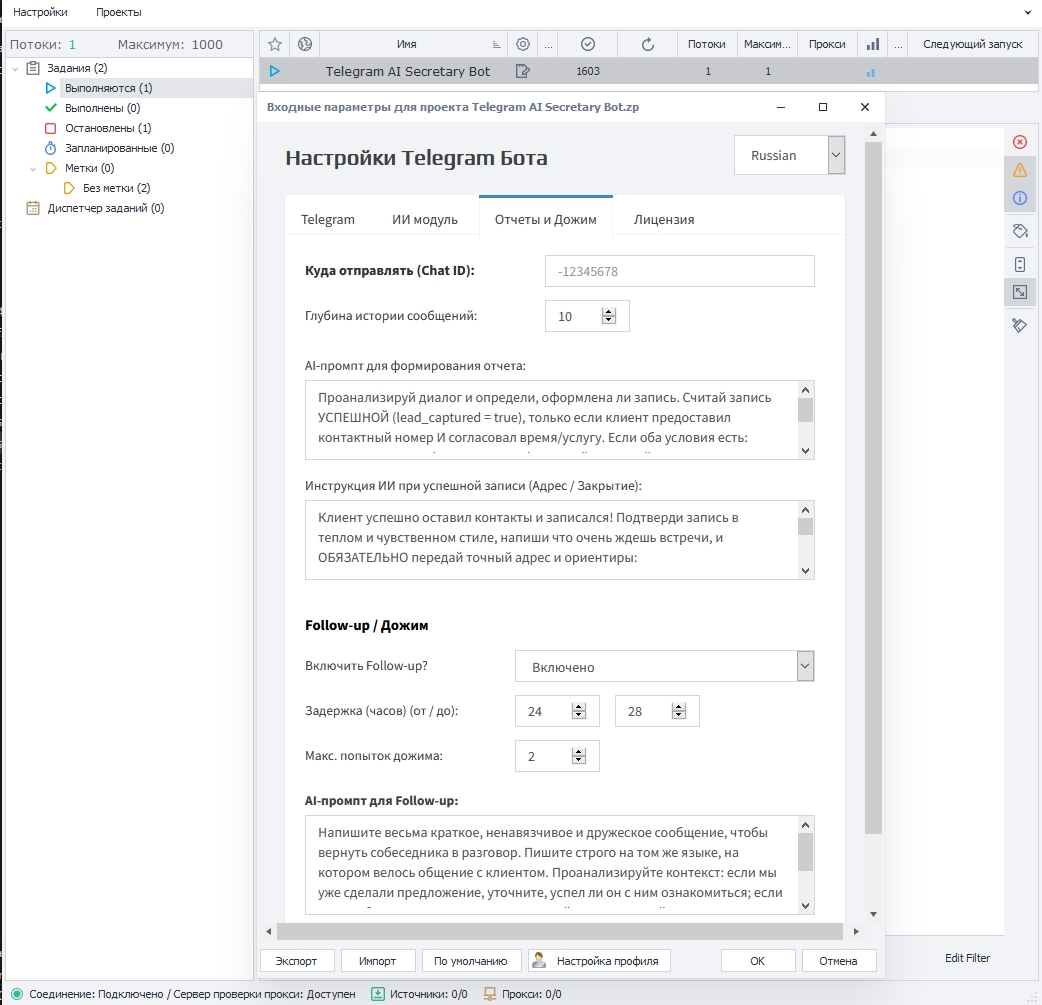Image resolution: width=1042 pixels, height=1005 pixels.
Task: Click the green connection status icon
Action: tap(16, 994)
